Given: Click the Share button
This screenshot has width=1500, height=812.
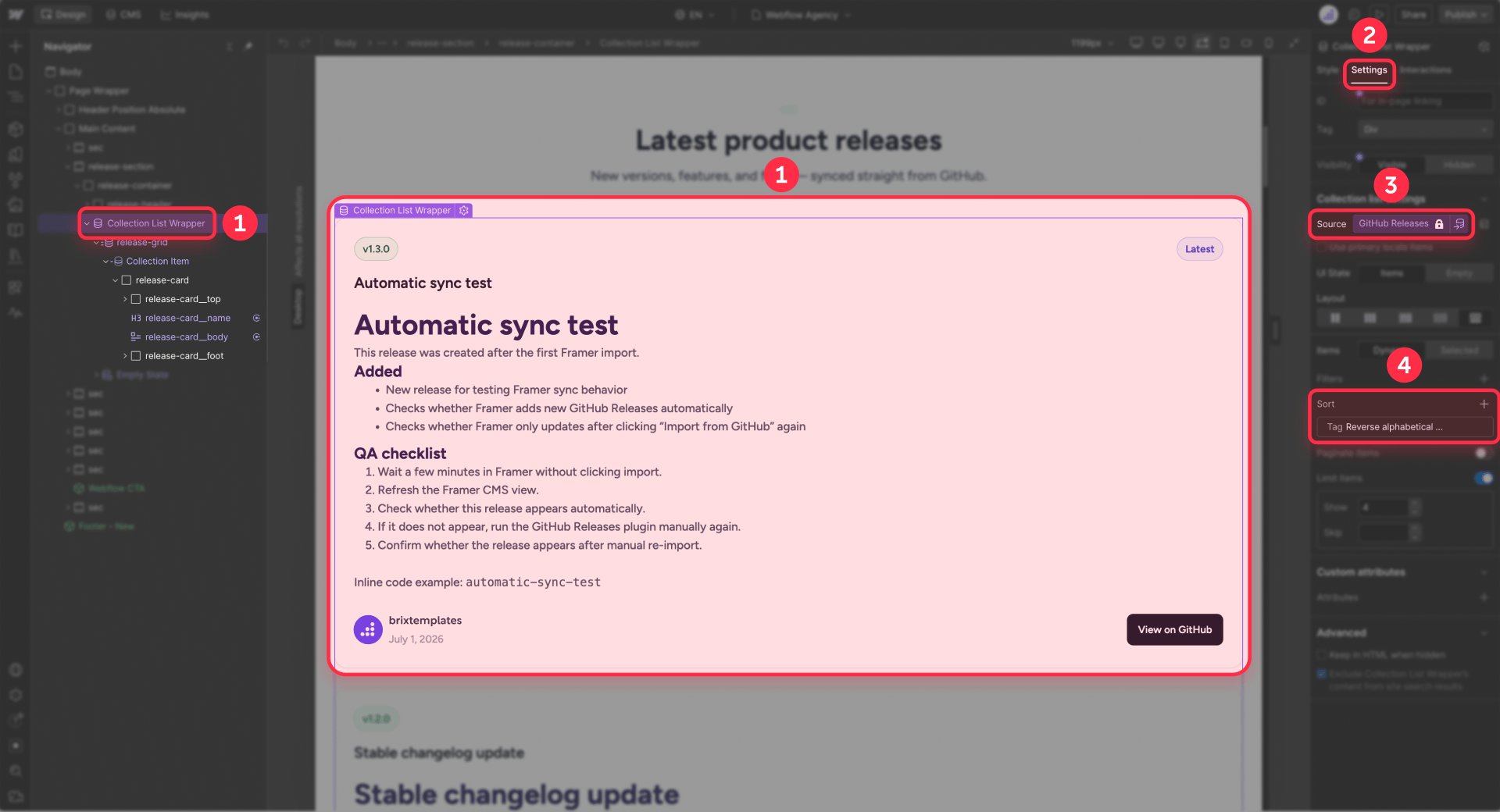Looking at the screenshot, I should click(x=1413, y=15).
